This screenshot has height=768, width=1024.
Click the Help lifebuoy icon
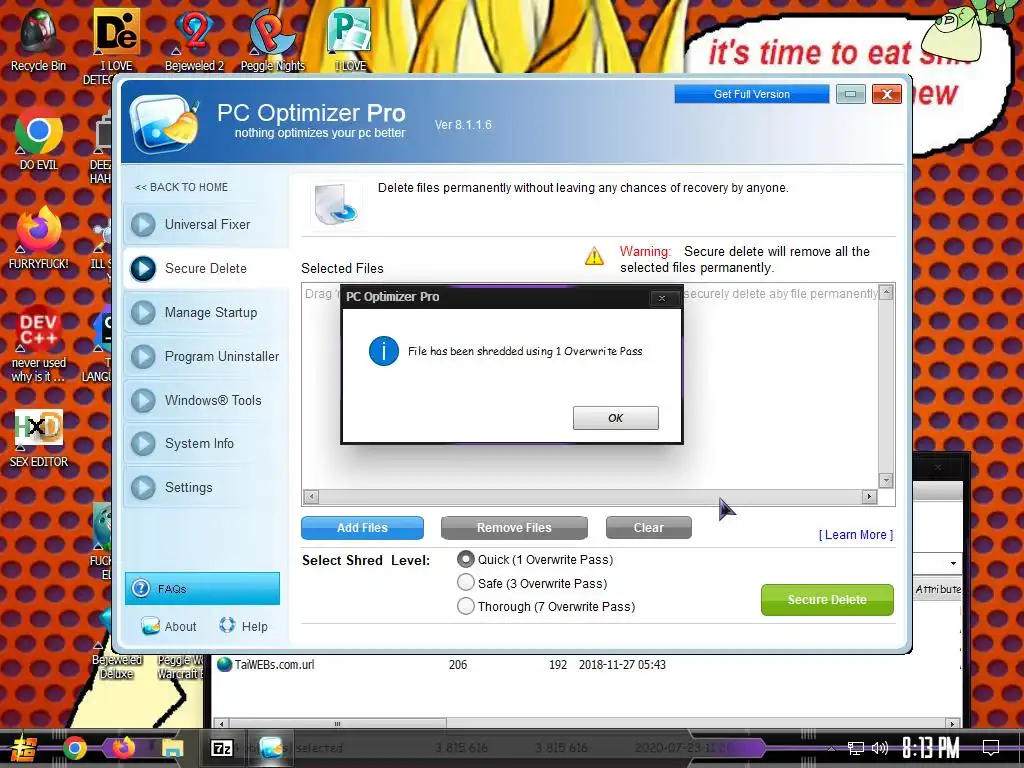[x=227, y=625]
